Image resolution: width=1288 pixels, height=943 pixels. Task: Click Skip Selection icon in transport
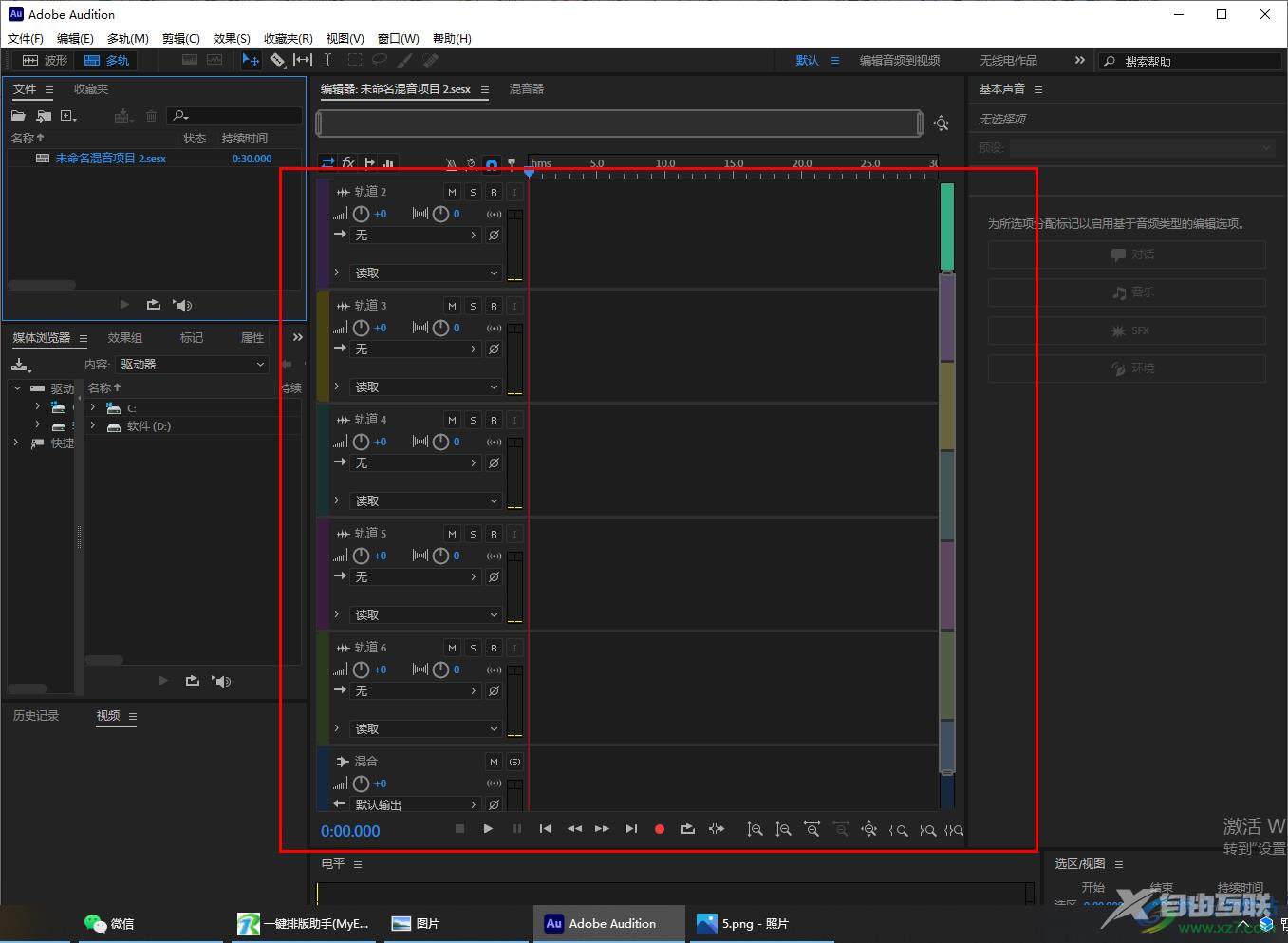[717, 829]
